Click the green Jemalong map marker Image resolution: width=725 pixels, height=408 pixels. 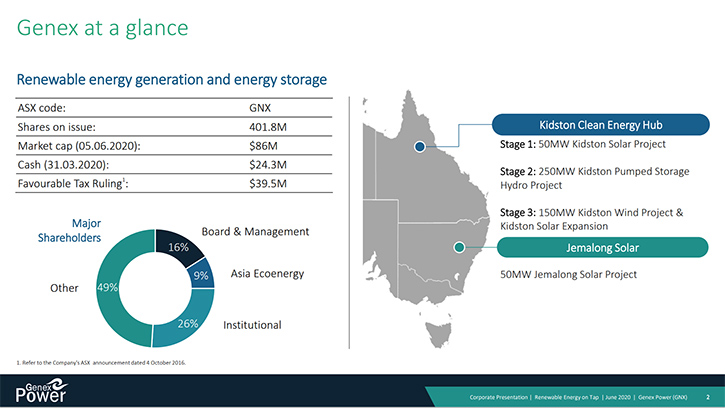[459, 247]
